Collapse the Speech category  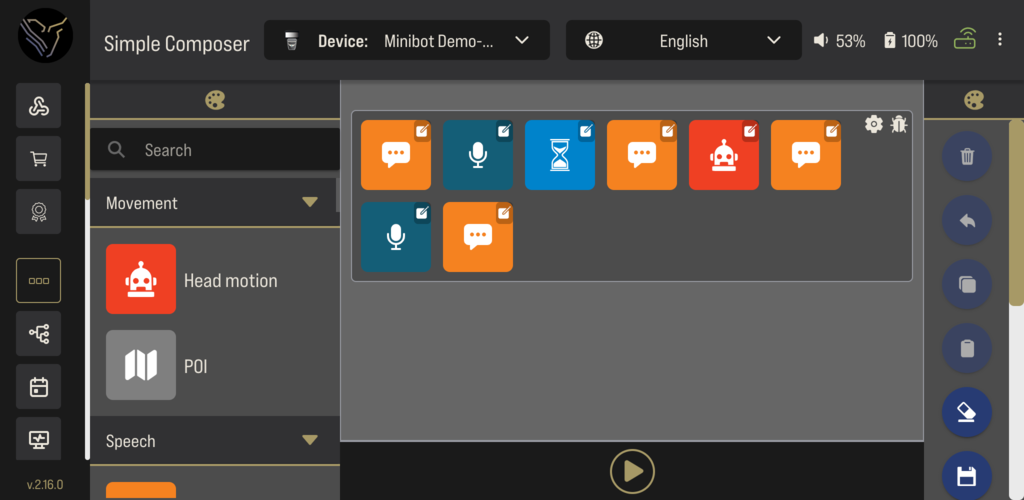point(310,441)
